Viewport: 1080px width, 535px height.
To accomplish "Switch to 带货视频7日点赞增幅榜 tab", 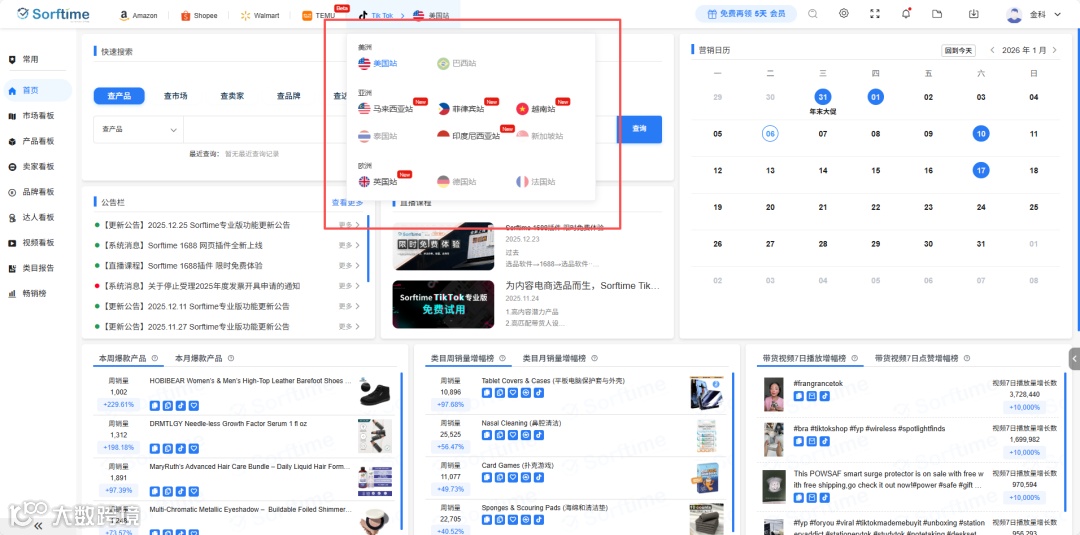I will click(916, 359).
